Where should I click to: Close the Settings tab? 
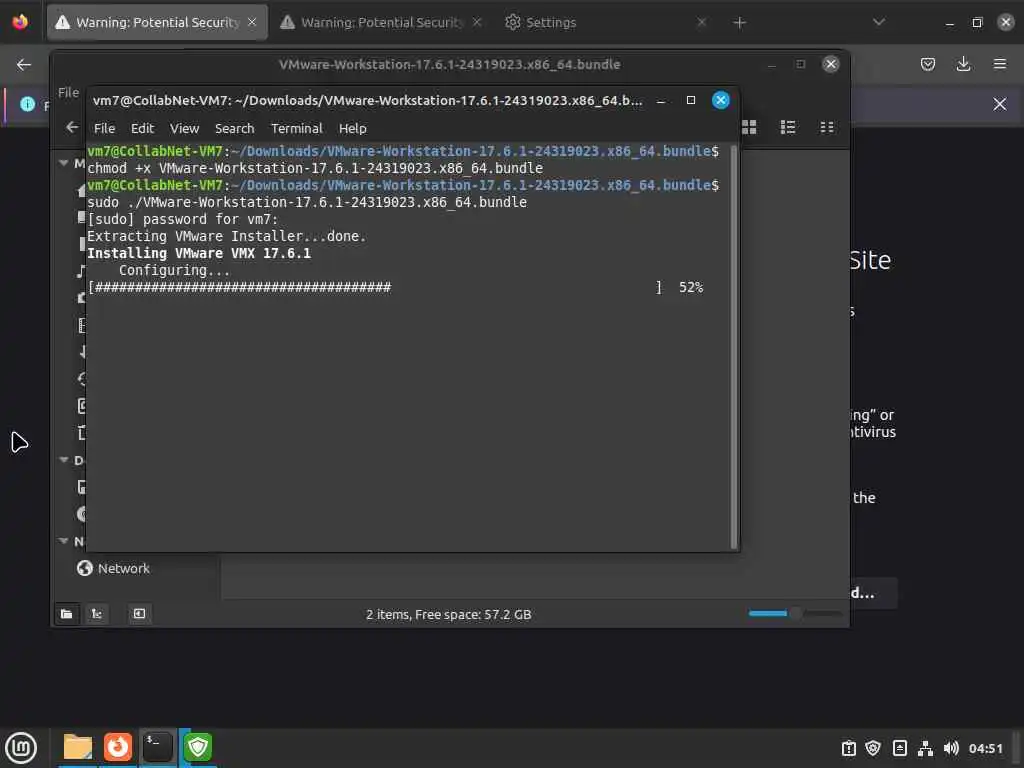point(702,22)
